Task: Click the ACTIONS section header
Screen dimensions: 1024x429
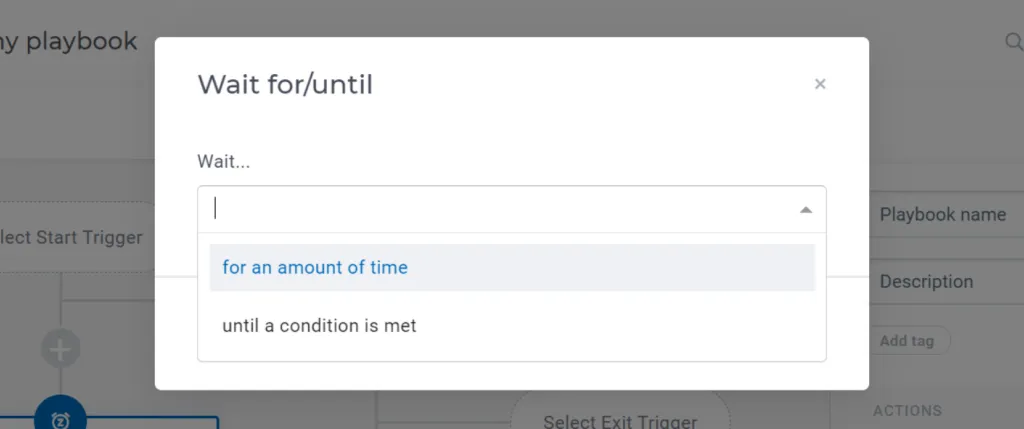Action: [907, 411]
